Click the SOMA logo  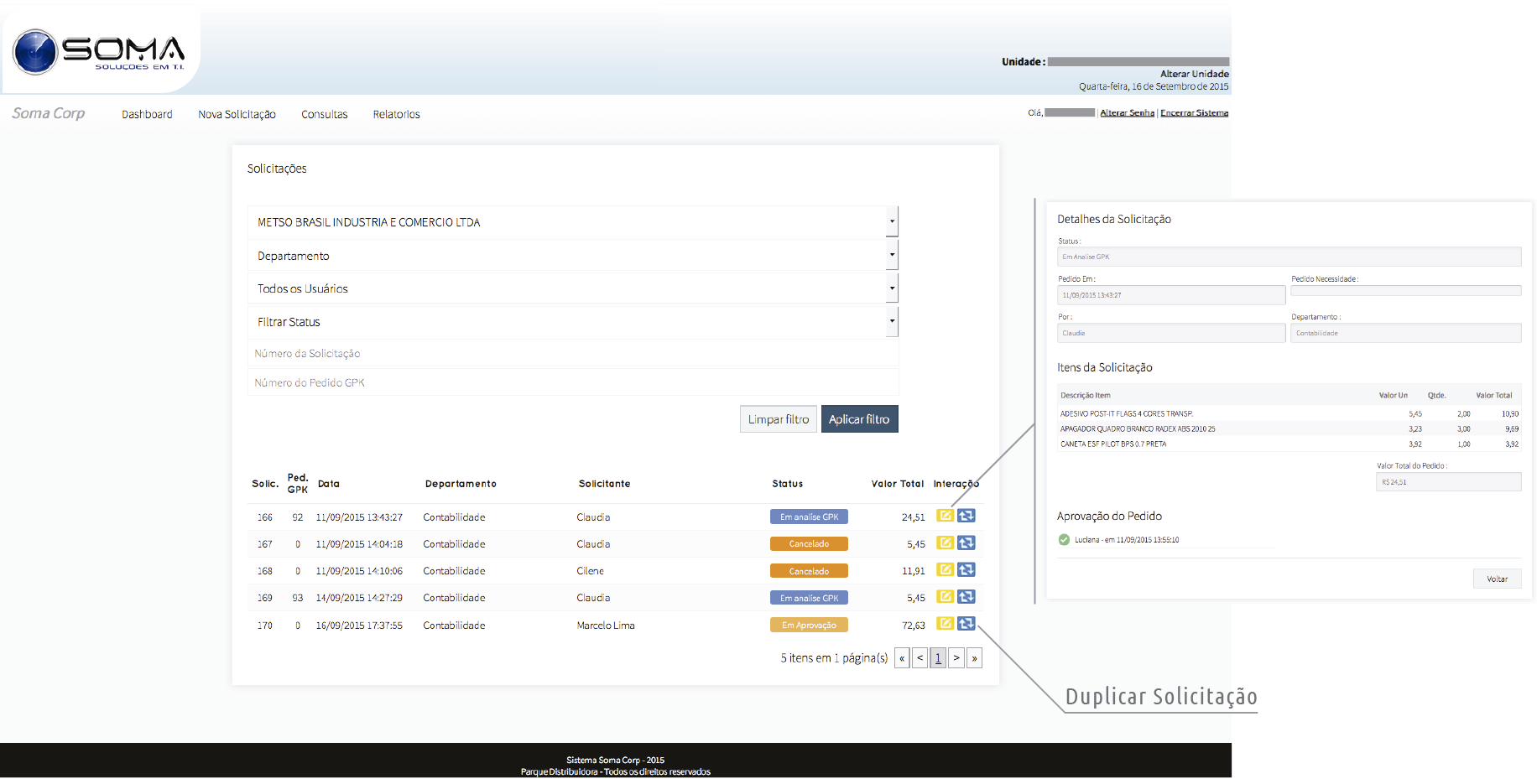coord(99,52)
